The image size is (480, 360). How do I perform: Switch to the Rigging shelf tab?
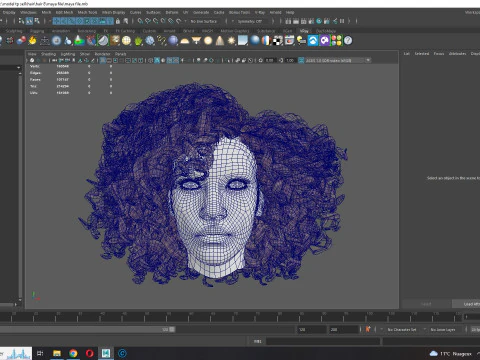tap(37, 31)
